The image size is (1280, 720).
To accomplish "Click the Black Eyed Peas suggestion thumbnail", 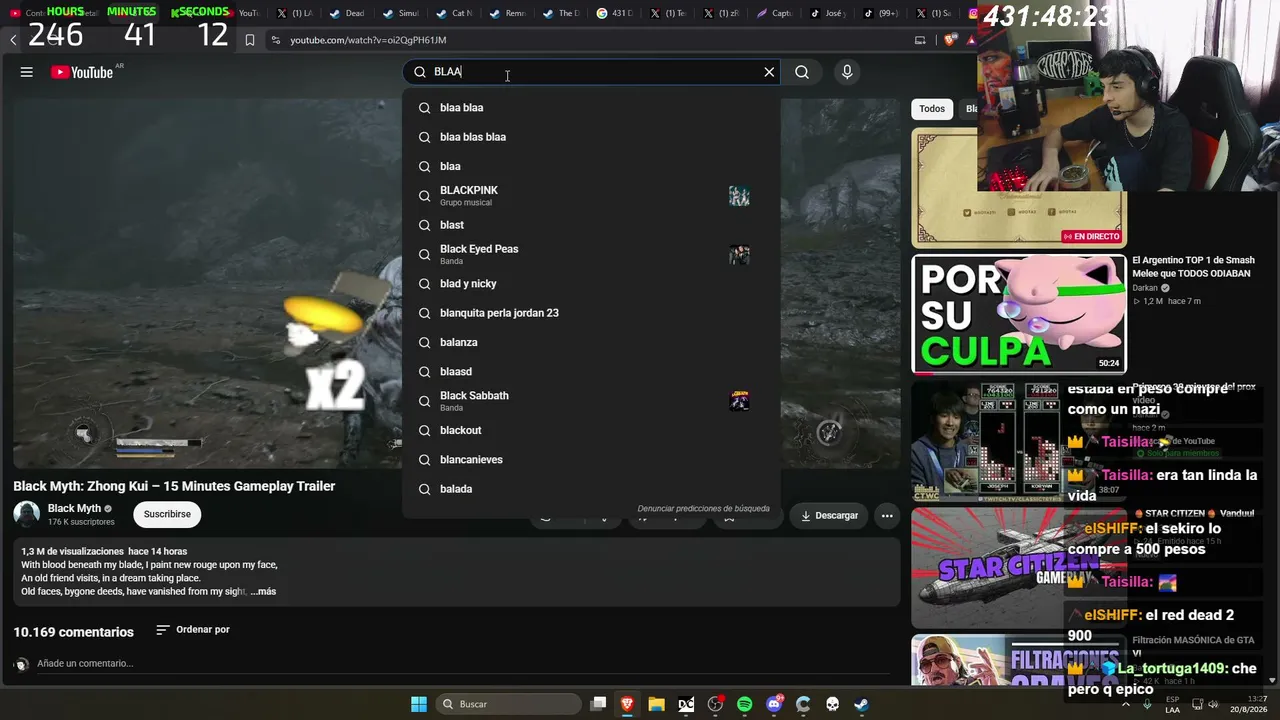I will click(739, 255).
